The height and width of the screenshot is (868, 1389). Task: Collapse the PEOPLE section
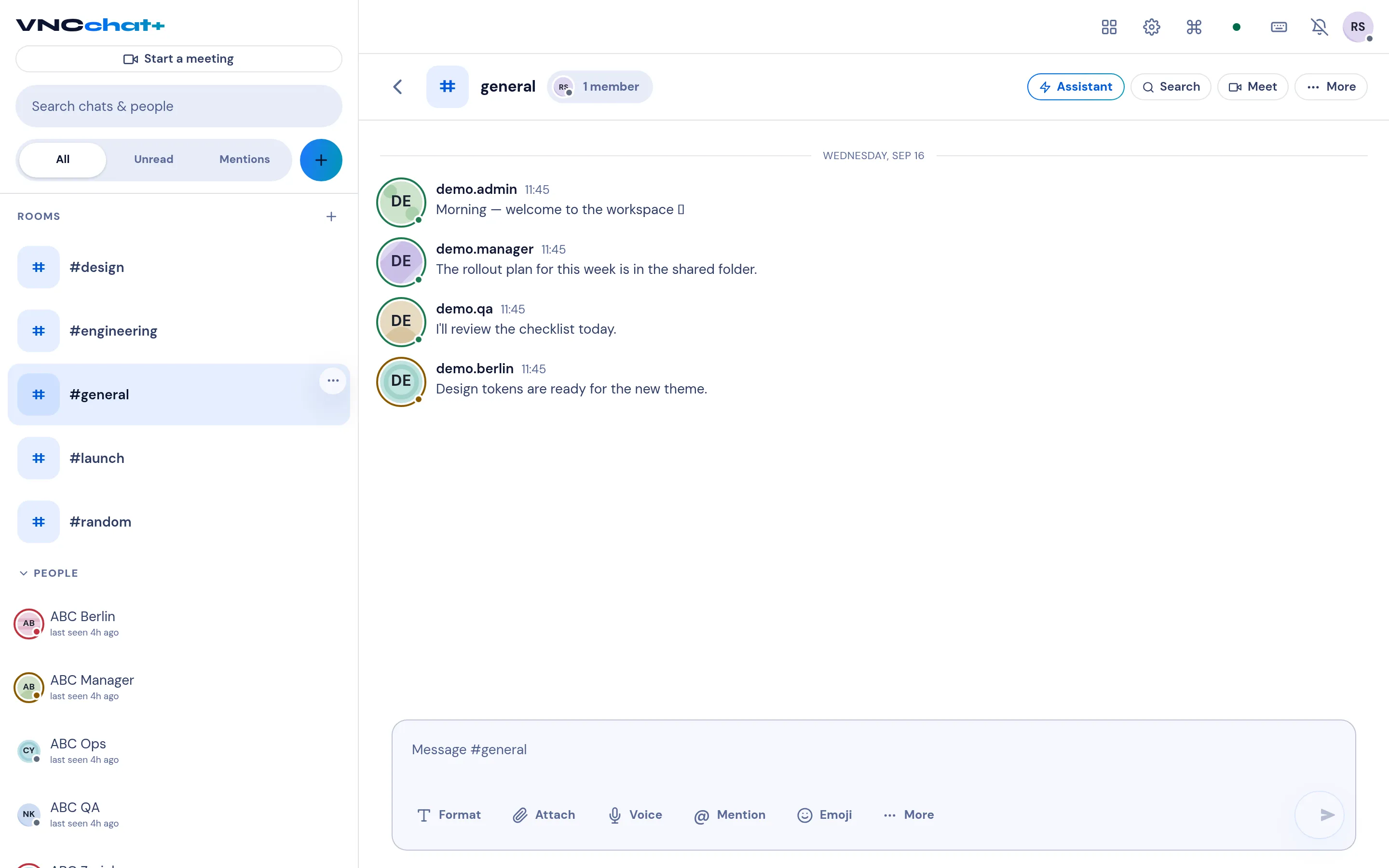click(48, 573)
